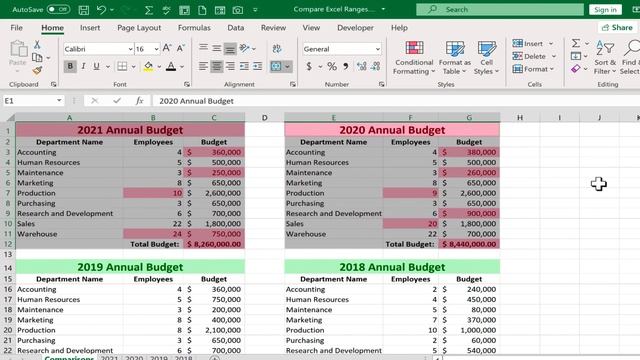Toggle the AutoSave switch
This screenshot has height=360, width=640.
58,9
